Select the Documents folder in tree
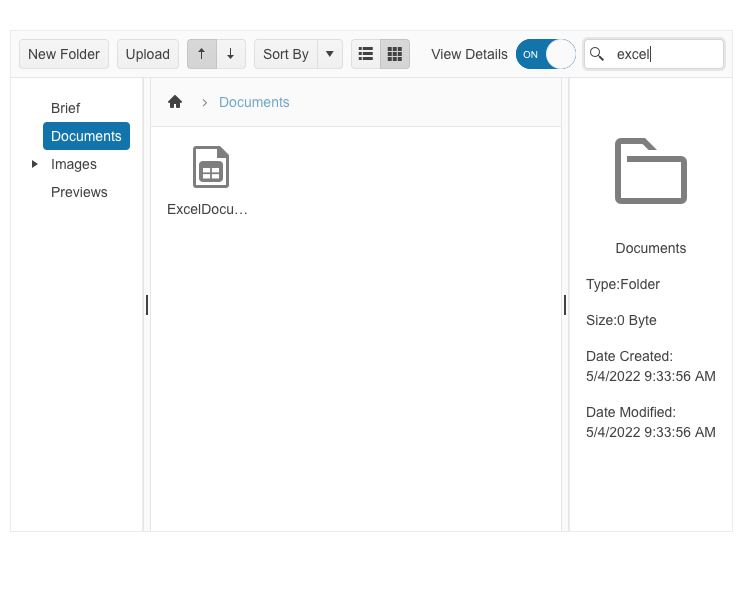This screenshot has width=743, height=592. (x=86, y=136)
